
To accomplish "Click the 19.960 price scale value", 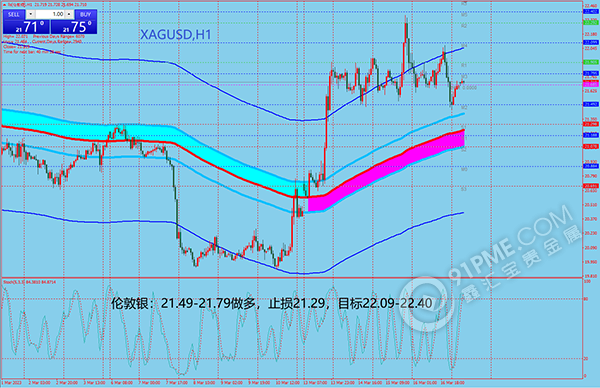I will click(x=590, y=262).
